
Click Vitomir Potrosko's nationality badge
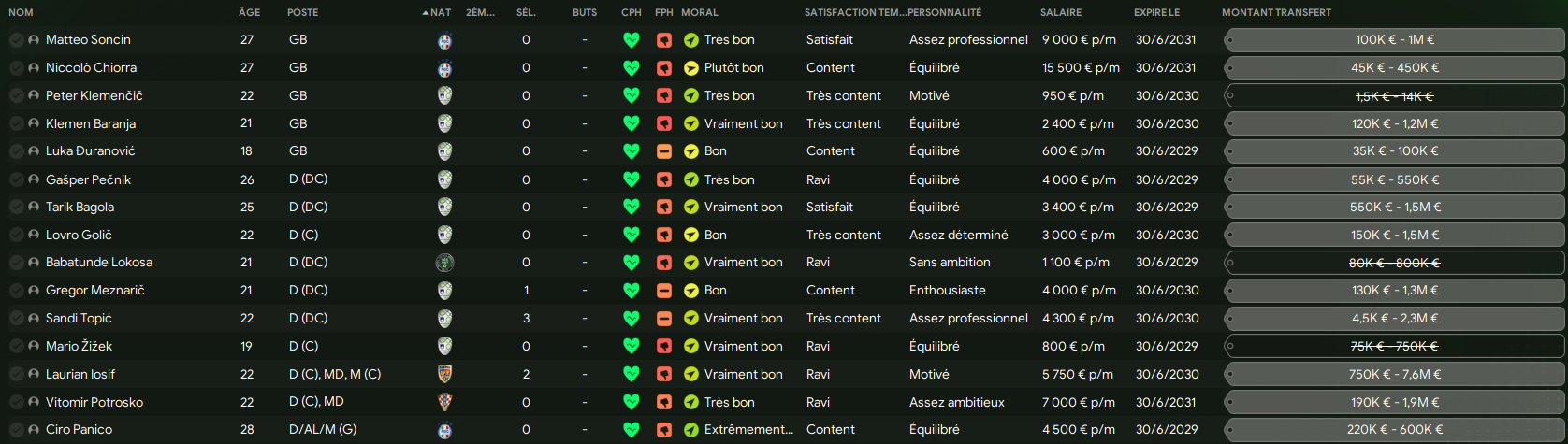coord(444,402)
